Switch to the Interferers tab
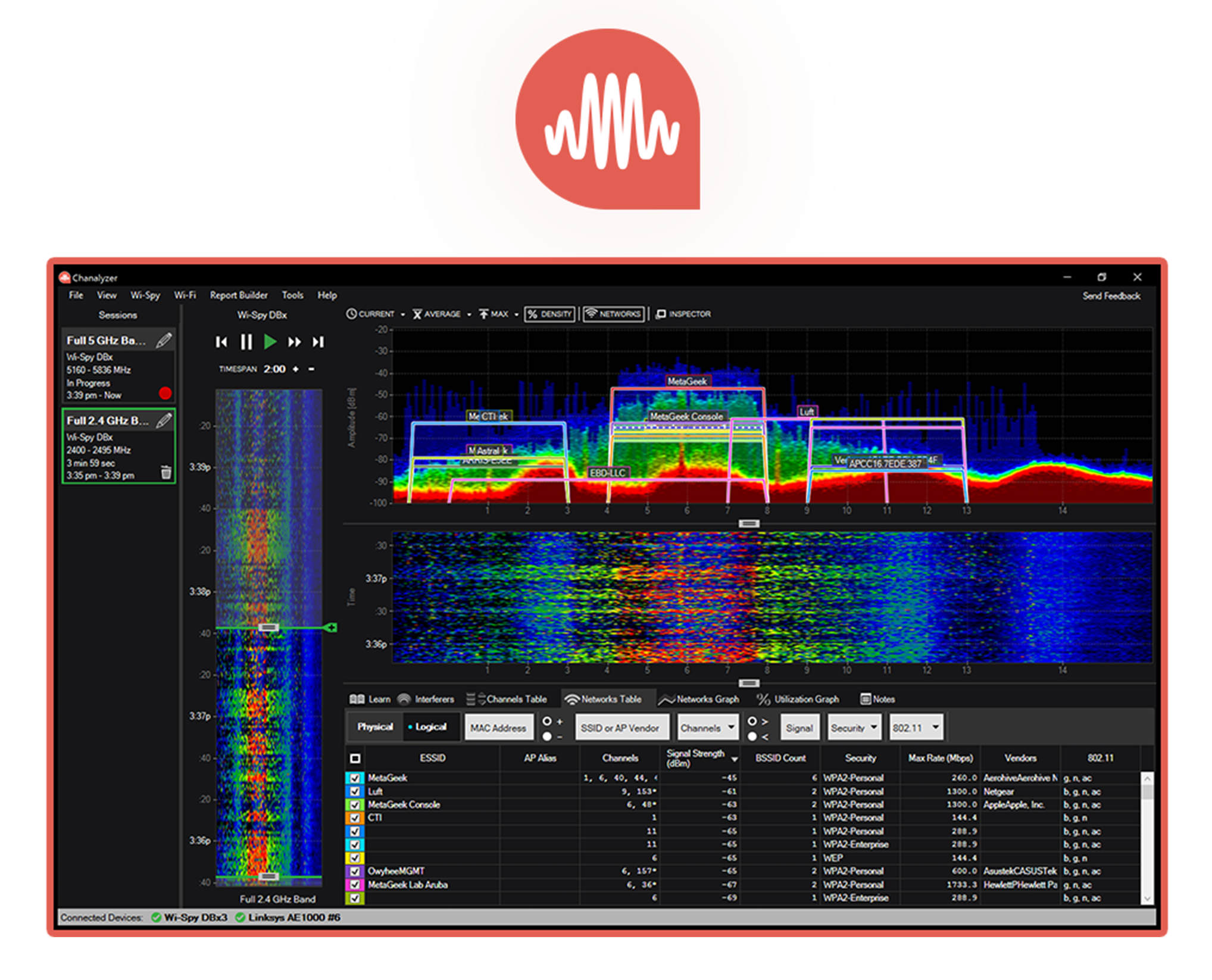The height and width of the screenshot is (980, 1212). 425,699
